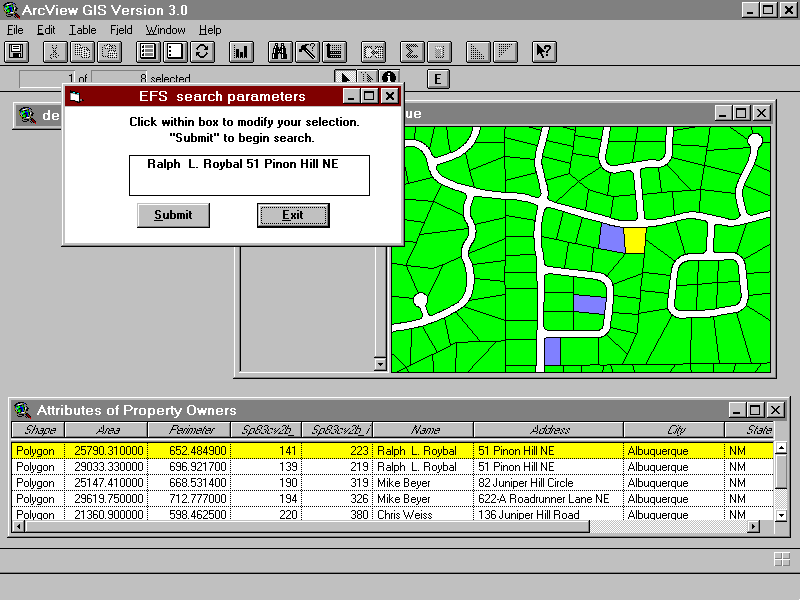Click legend panel scroll down arrow
Image resolution: width=800 pixels, height=600 pixels.
380,364
